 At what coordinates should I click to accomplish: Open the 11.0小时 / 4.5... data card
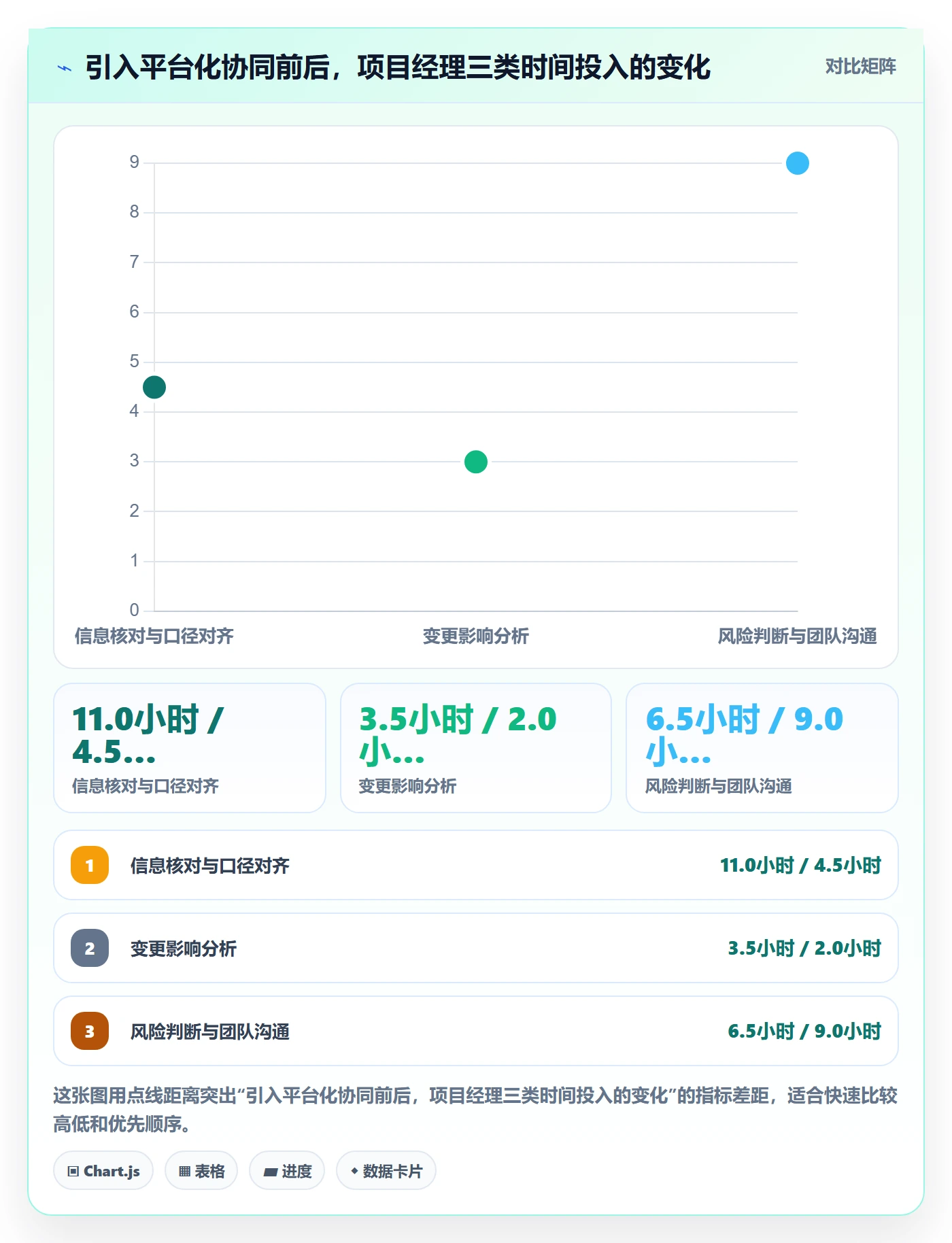(x=190, y=748)
